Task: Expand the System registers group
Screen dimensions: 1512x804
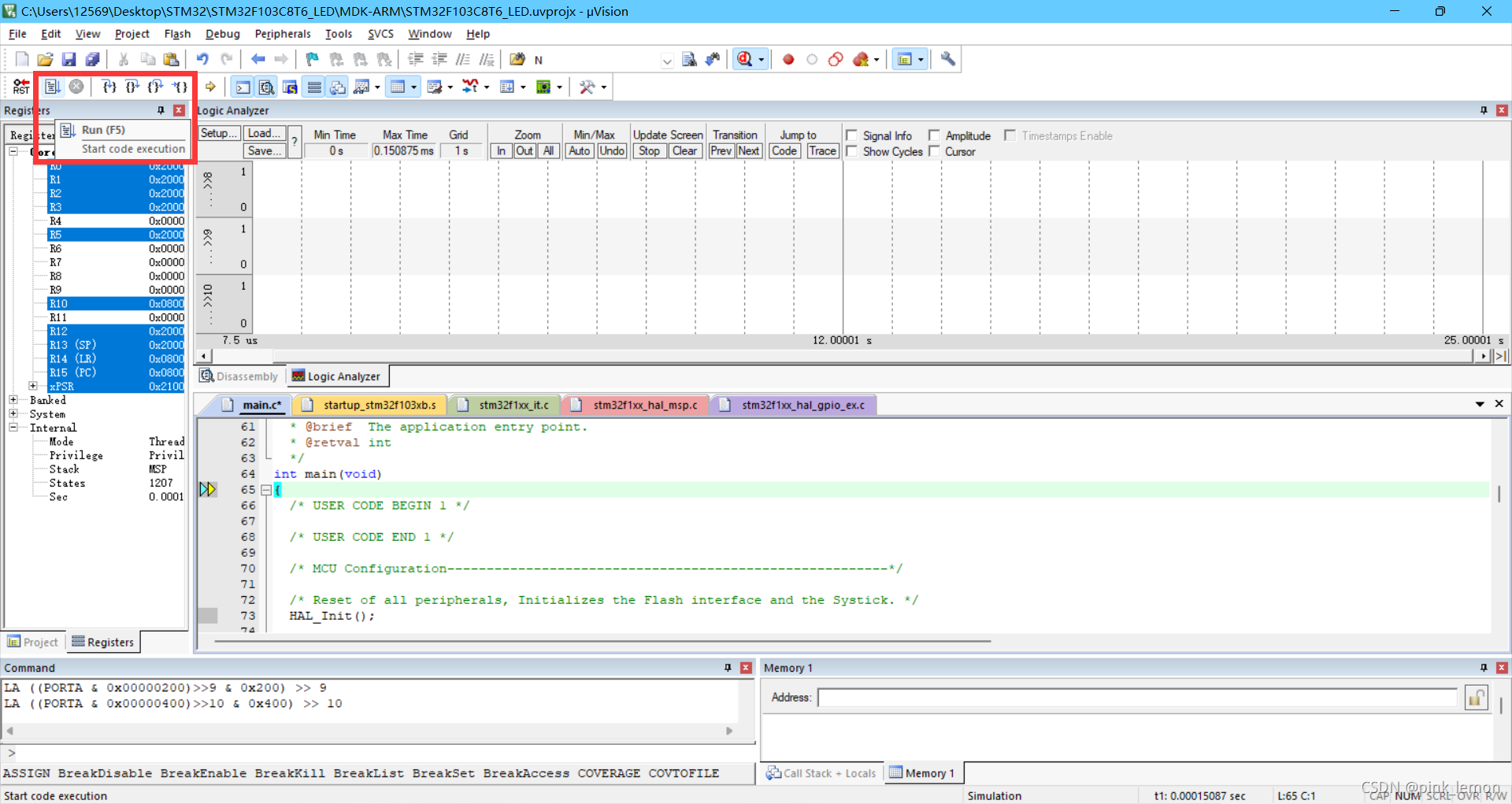Action: click(13, 413)
